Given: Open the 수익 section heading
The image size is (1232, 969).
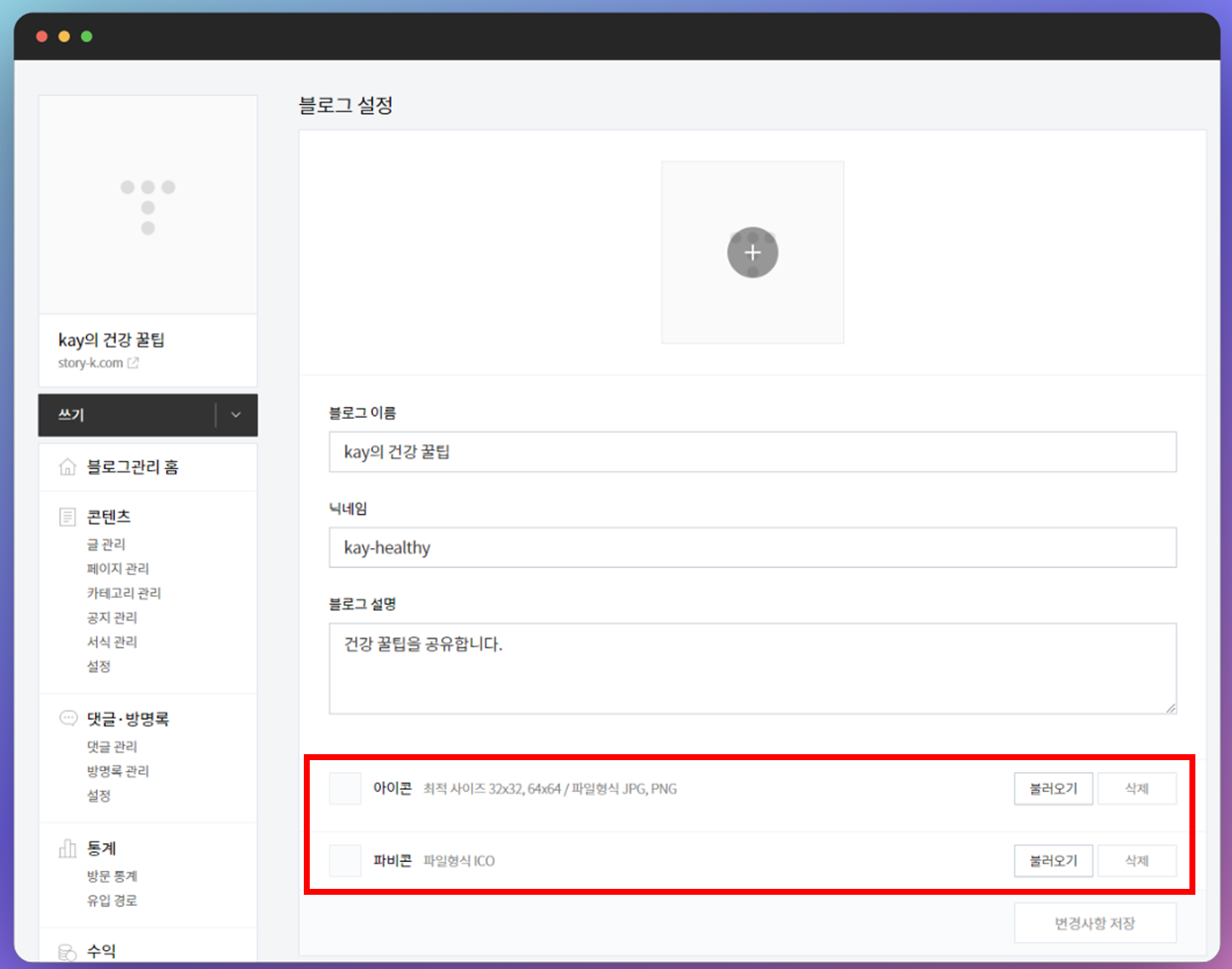Looking at the screenshot, I should (x=101, y=951).
